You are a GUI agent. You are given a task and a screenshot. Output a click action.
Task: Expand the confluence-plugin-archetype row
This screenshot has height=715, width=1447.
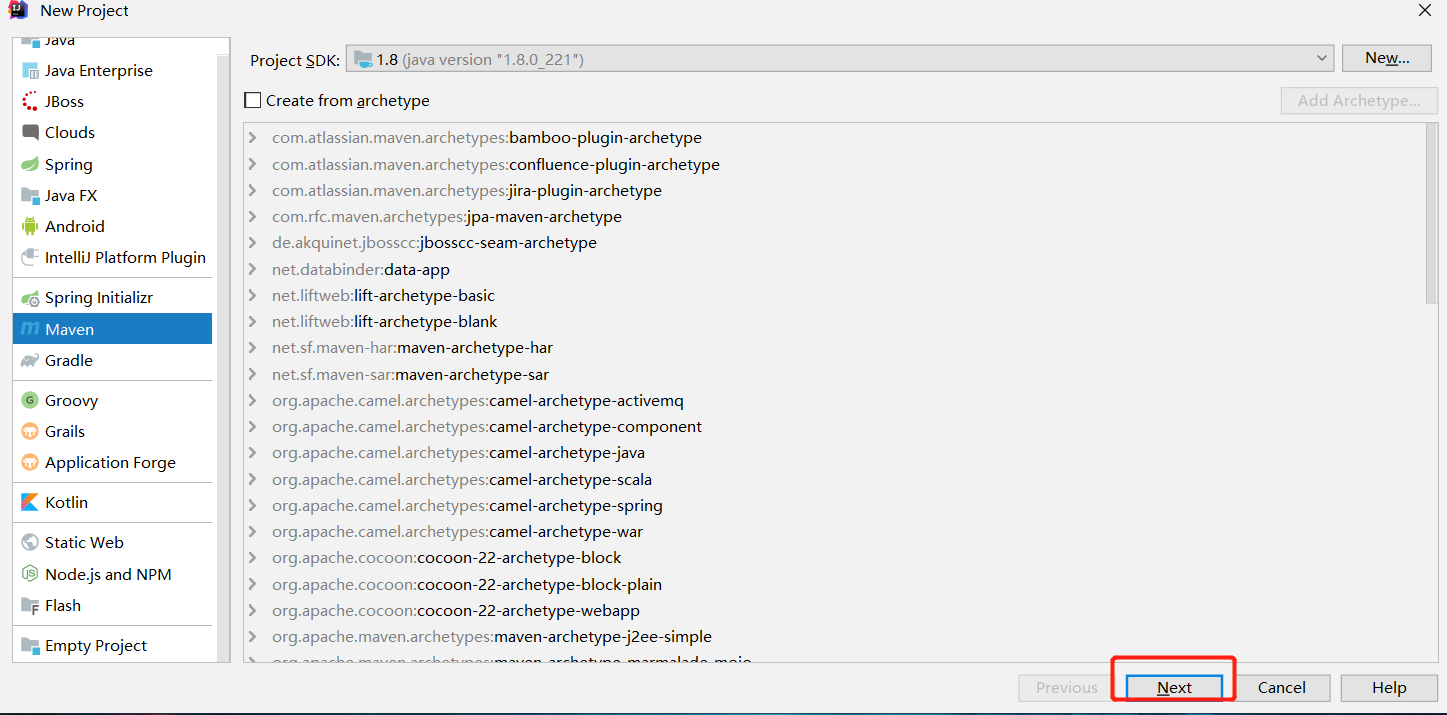[x=253, y=164]
